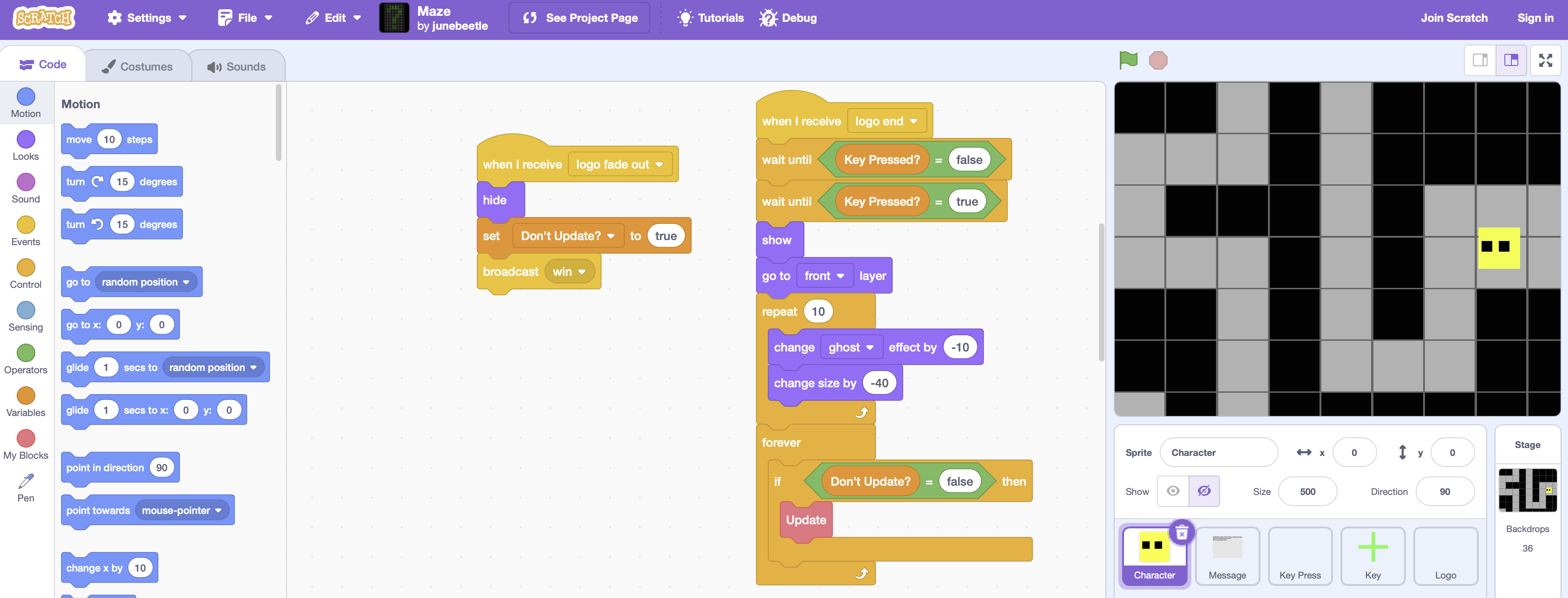This screenshot has height=598, width=1568.
Task: Open the Settings menu
Action: click(147, 18)
